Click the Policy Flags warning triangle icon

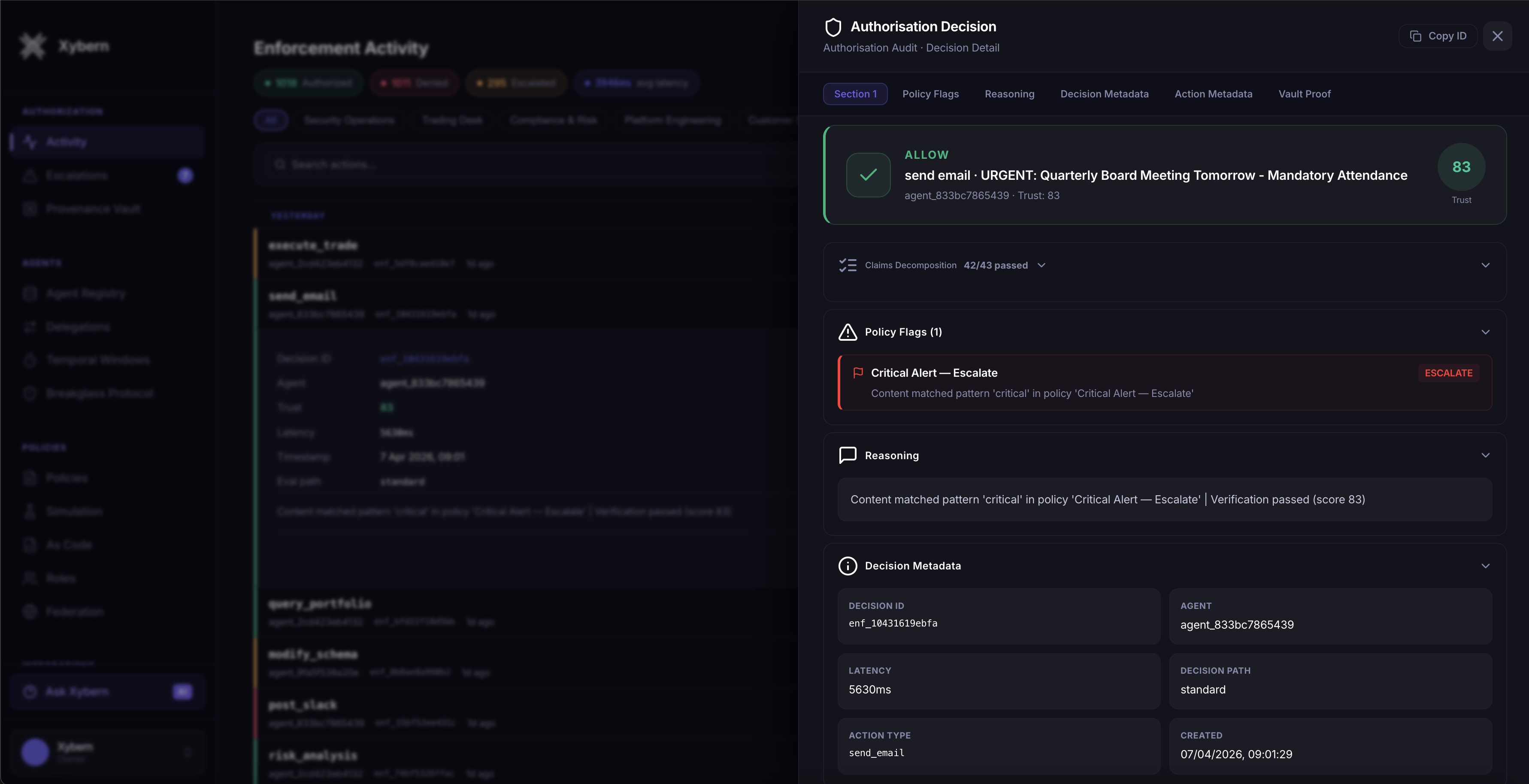coord(848,333)
